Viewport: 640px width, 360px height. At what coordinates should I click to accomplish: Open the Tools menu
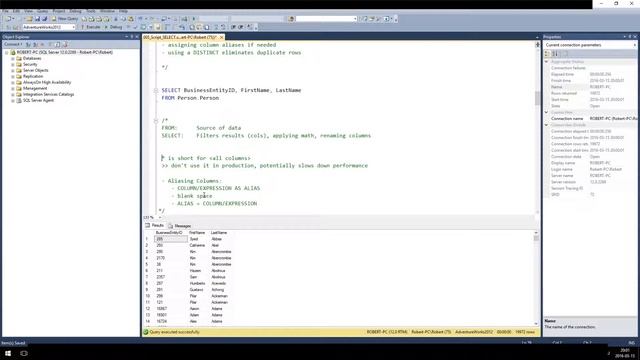click(91, 11)
